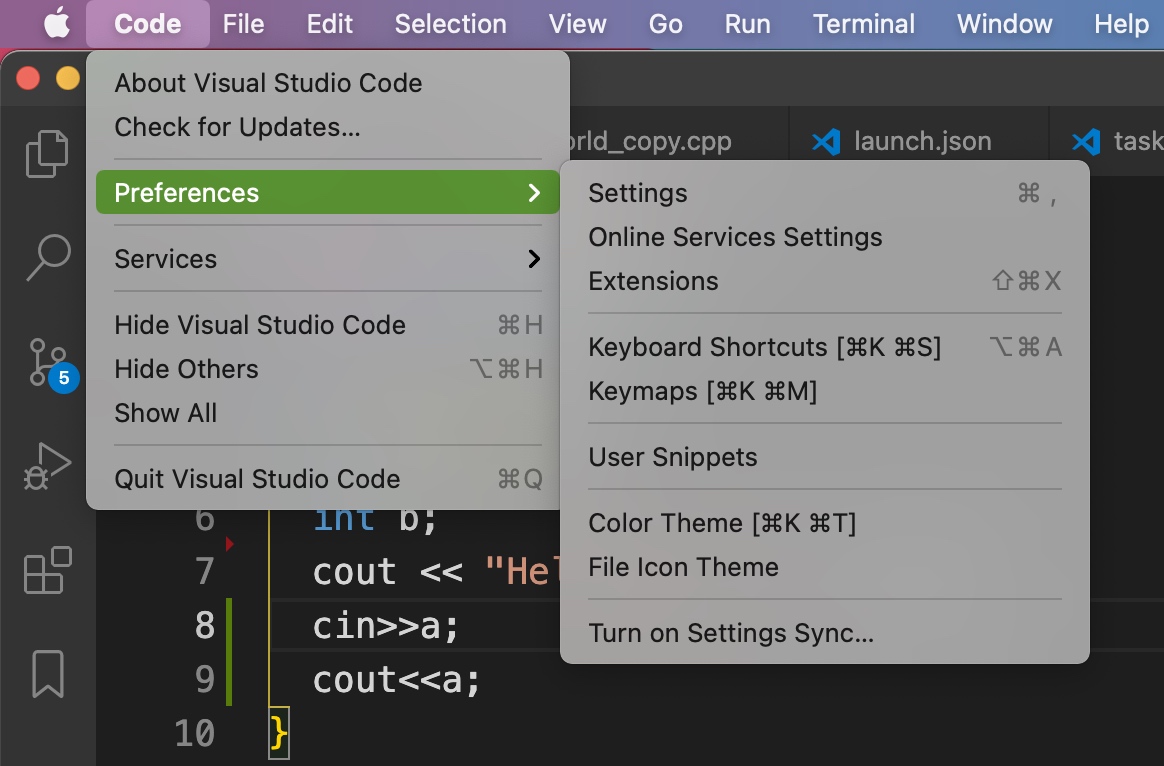The image size is (1164, 766).
Task: Open the Extensions icon in activity bar
Action: click(x=47, y=571)
